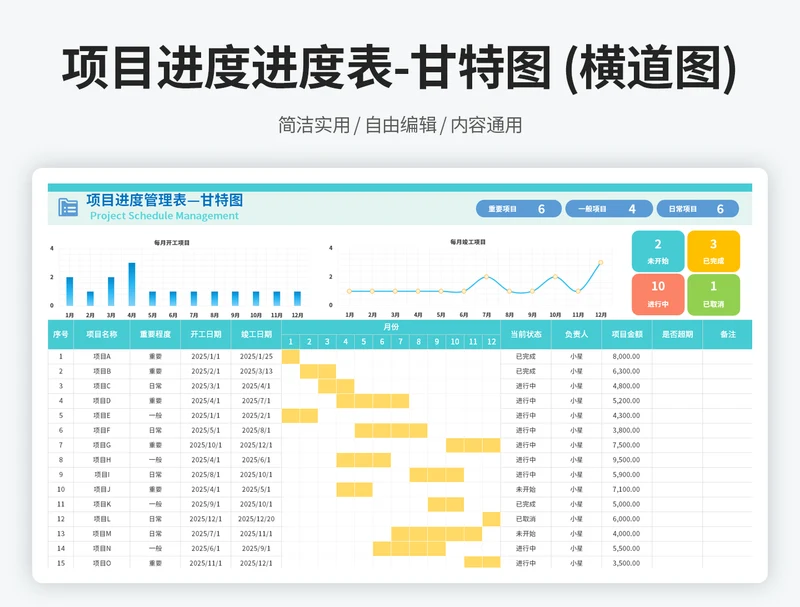Select 项目F's start date 2025/5/1
This screenshot has width=800, height=607.
tap(206, 431)
